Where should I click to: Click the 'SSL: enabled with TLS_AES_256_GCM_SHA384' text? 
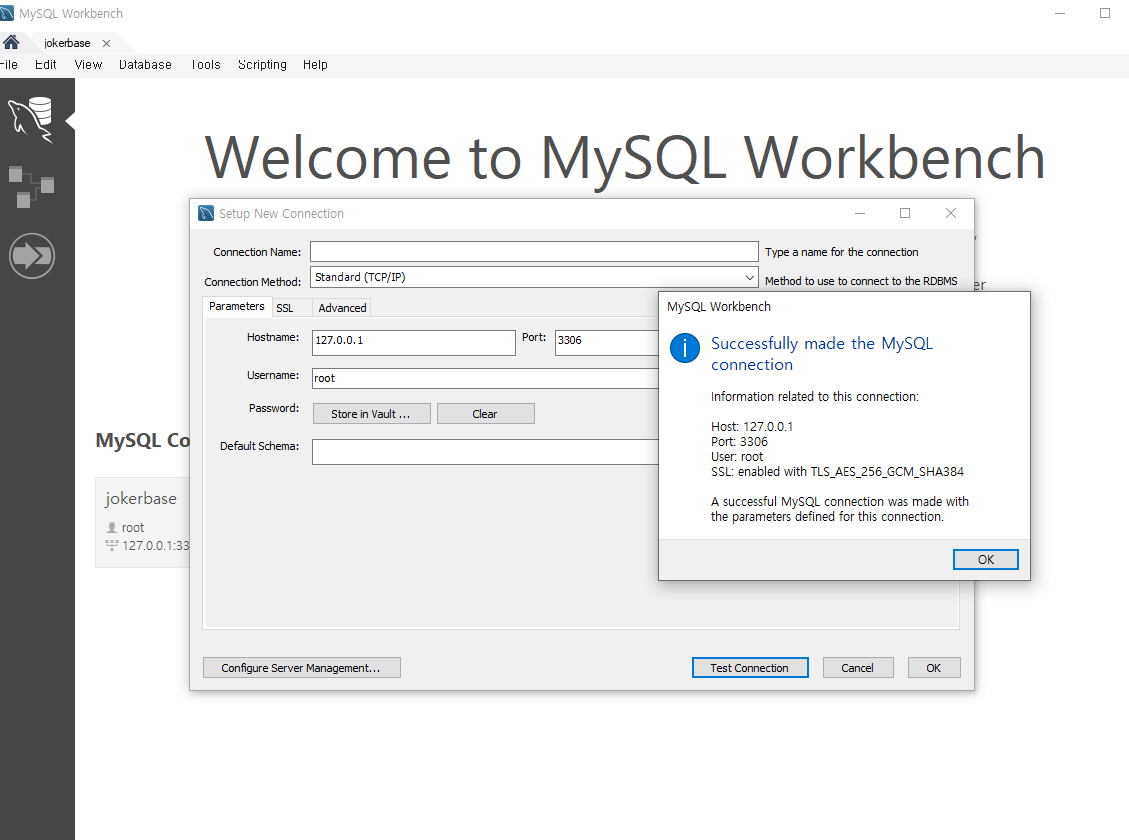837,471
